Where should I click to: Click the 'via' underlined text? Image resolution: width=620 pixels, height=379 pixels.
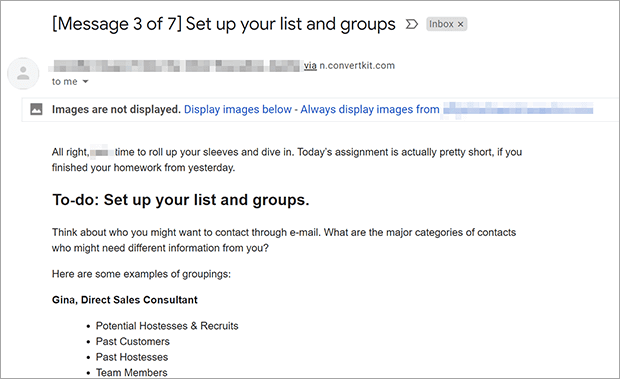(x=310, y=66)
